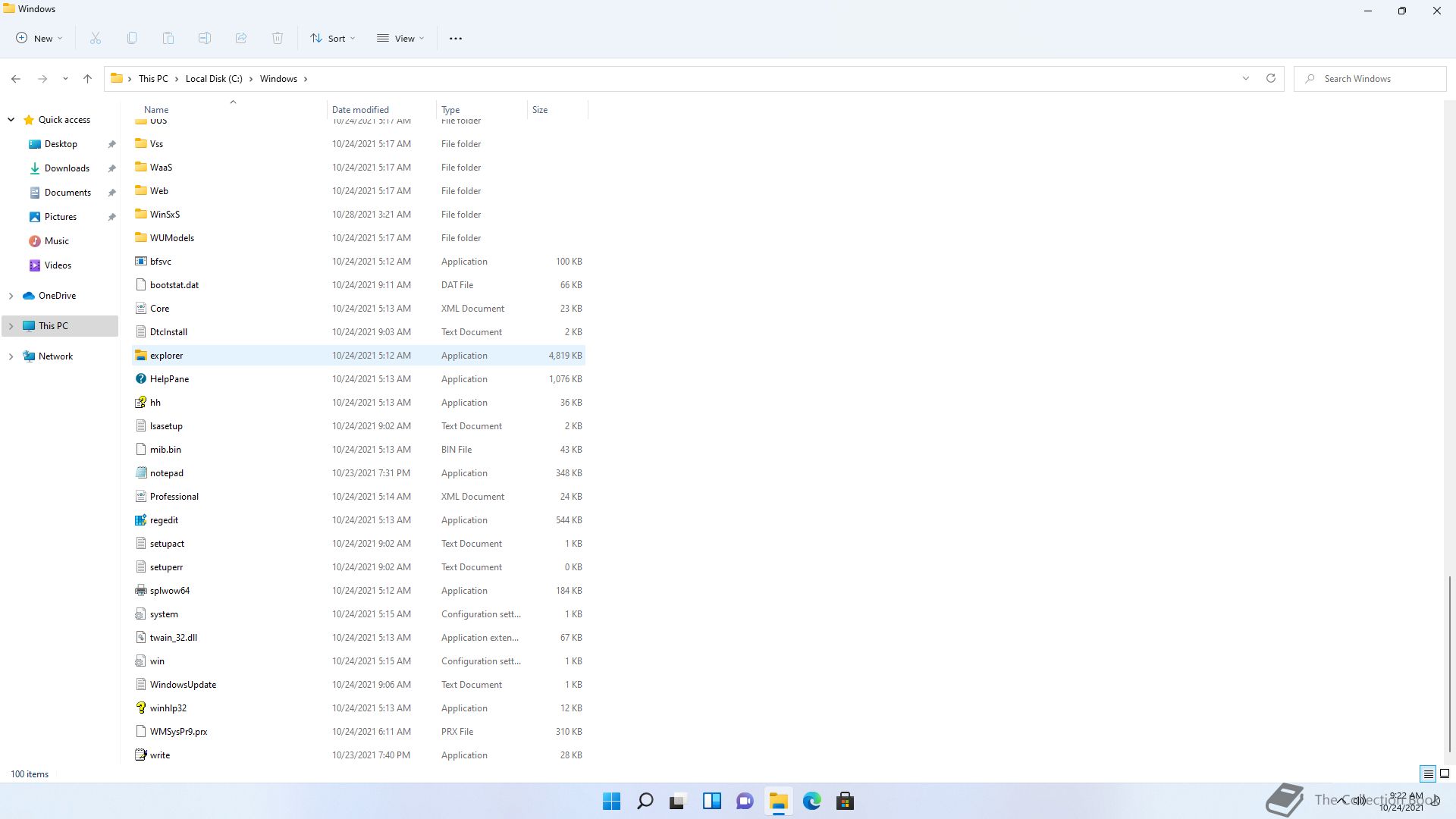
Task: Open the Sort dropdown menu
Action: (x=332, y=38)
